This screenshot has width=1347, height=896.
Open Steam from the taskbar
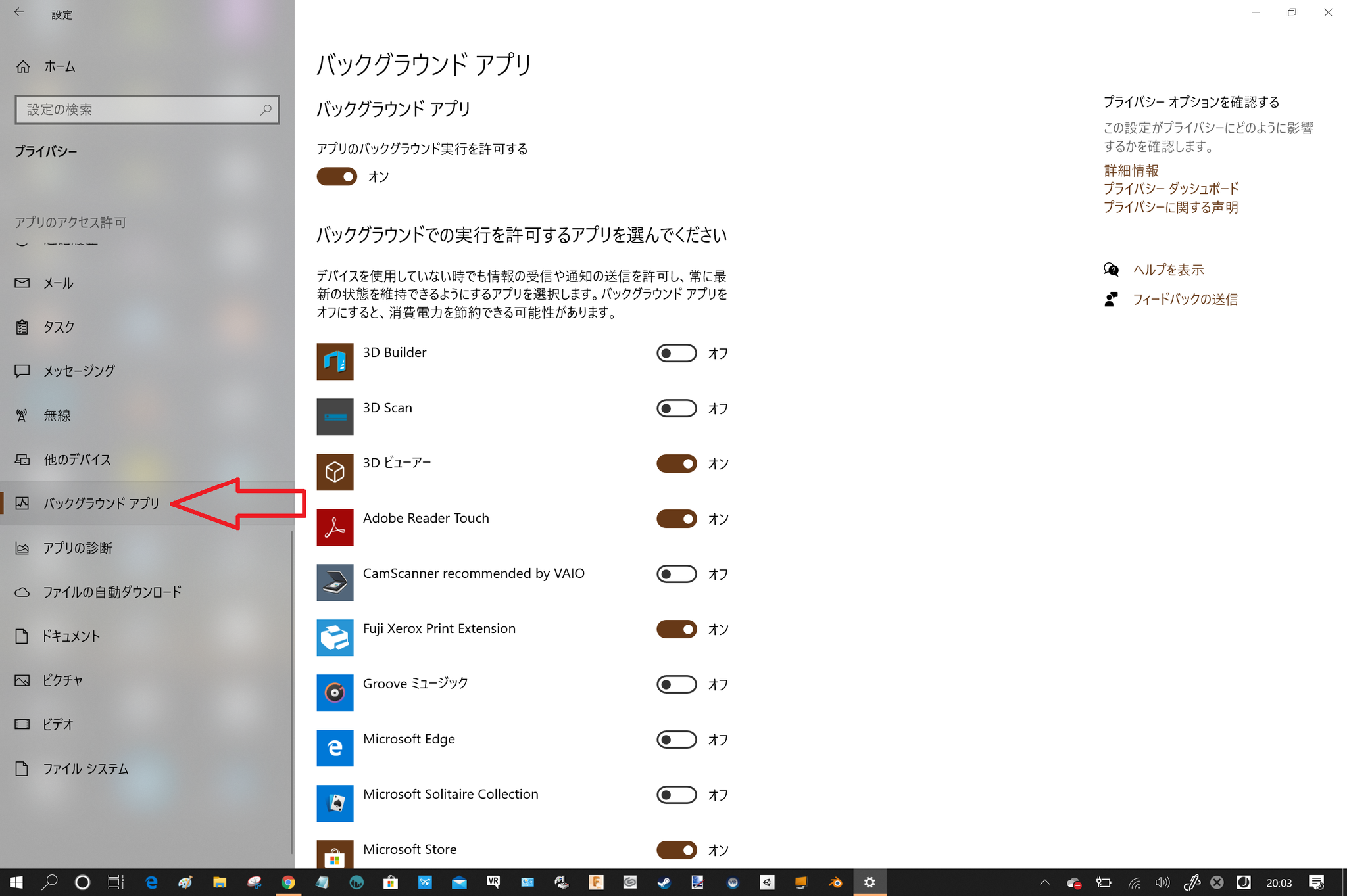pyautogui.click(x=664, y=882)
